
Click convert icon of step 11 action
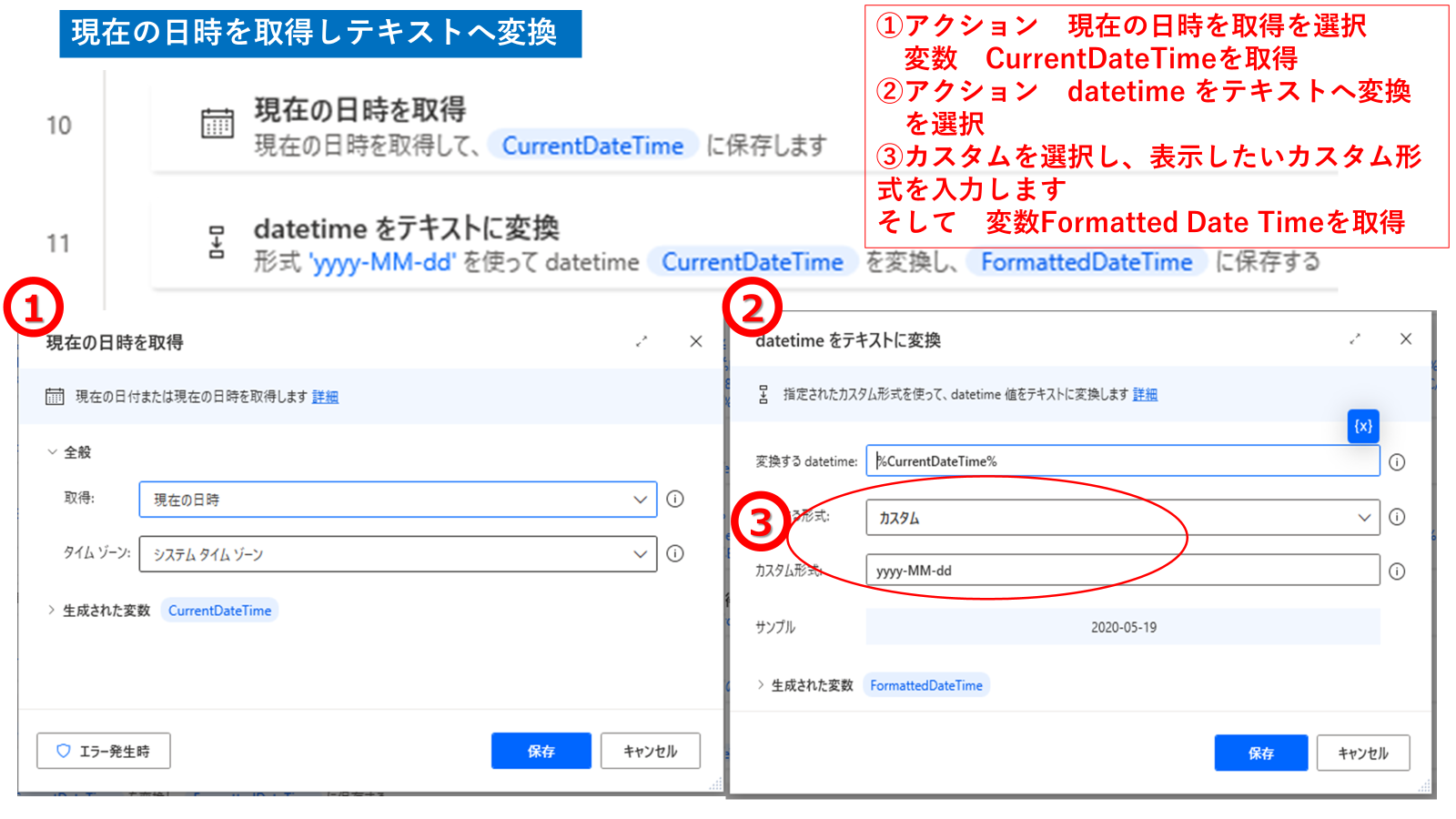pos(217,243)
